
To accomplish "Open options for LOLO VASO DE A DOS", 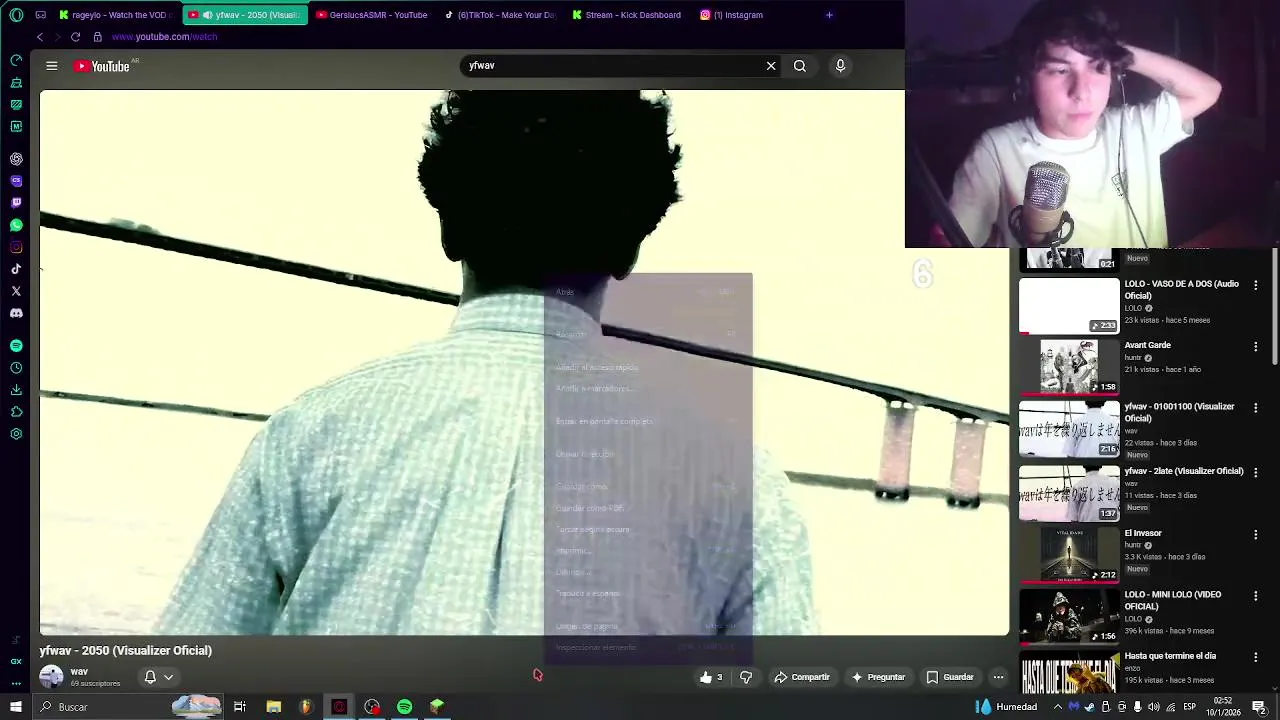I will (x=1256, y=285).
